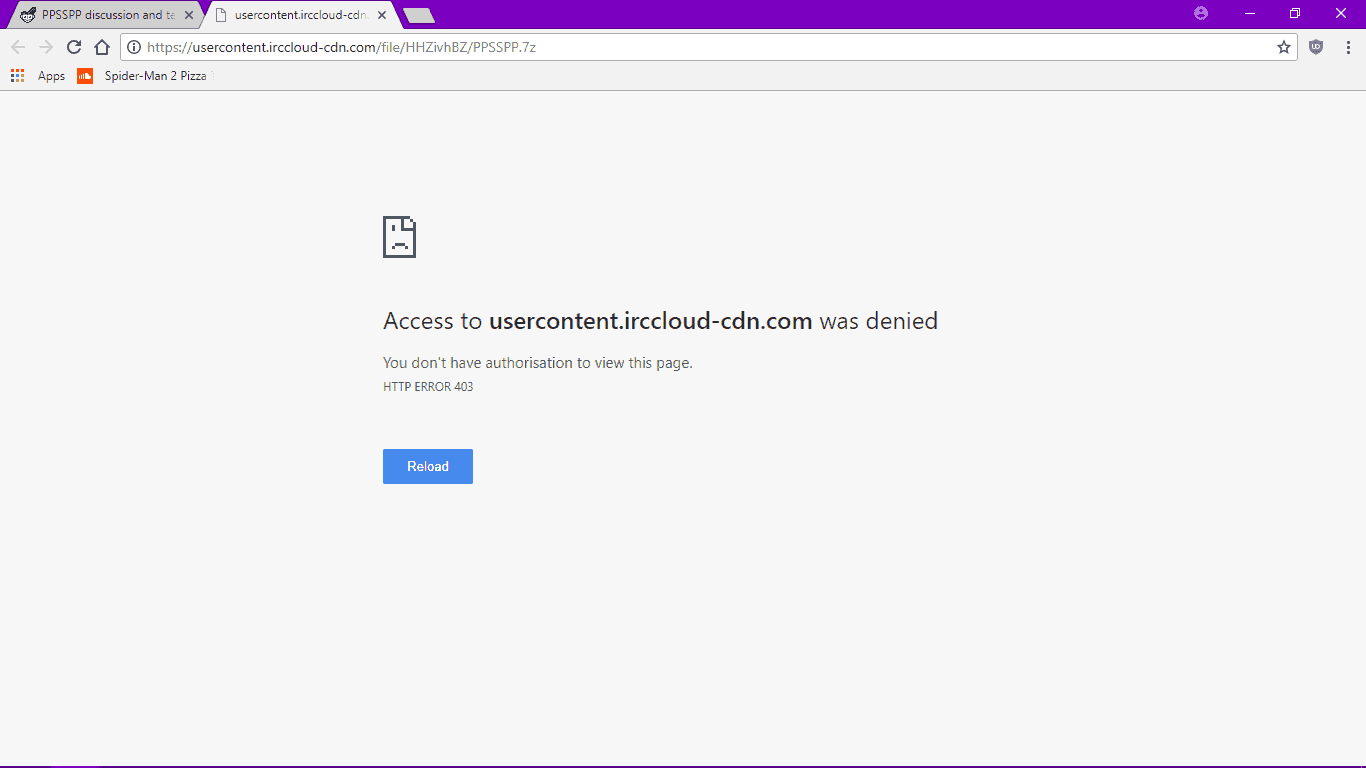Viewport: 1366px width, 768px height.
Task: Select the usercontent.irccloud-cdn tab
Action: click(x=293, y=15)
